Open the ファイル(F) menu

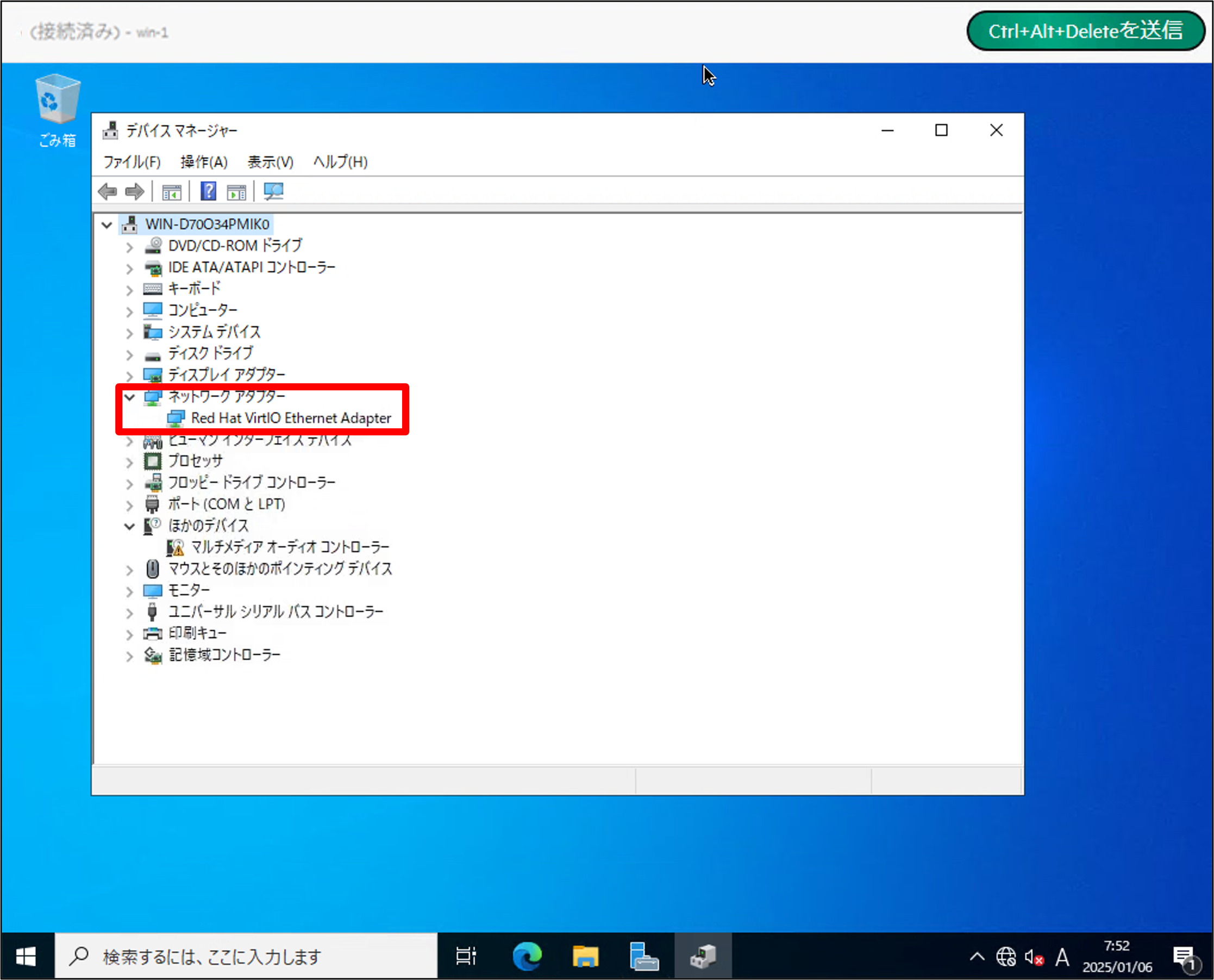[132, 162]
